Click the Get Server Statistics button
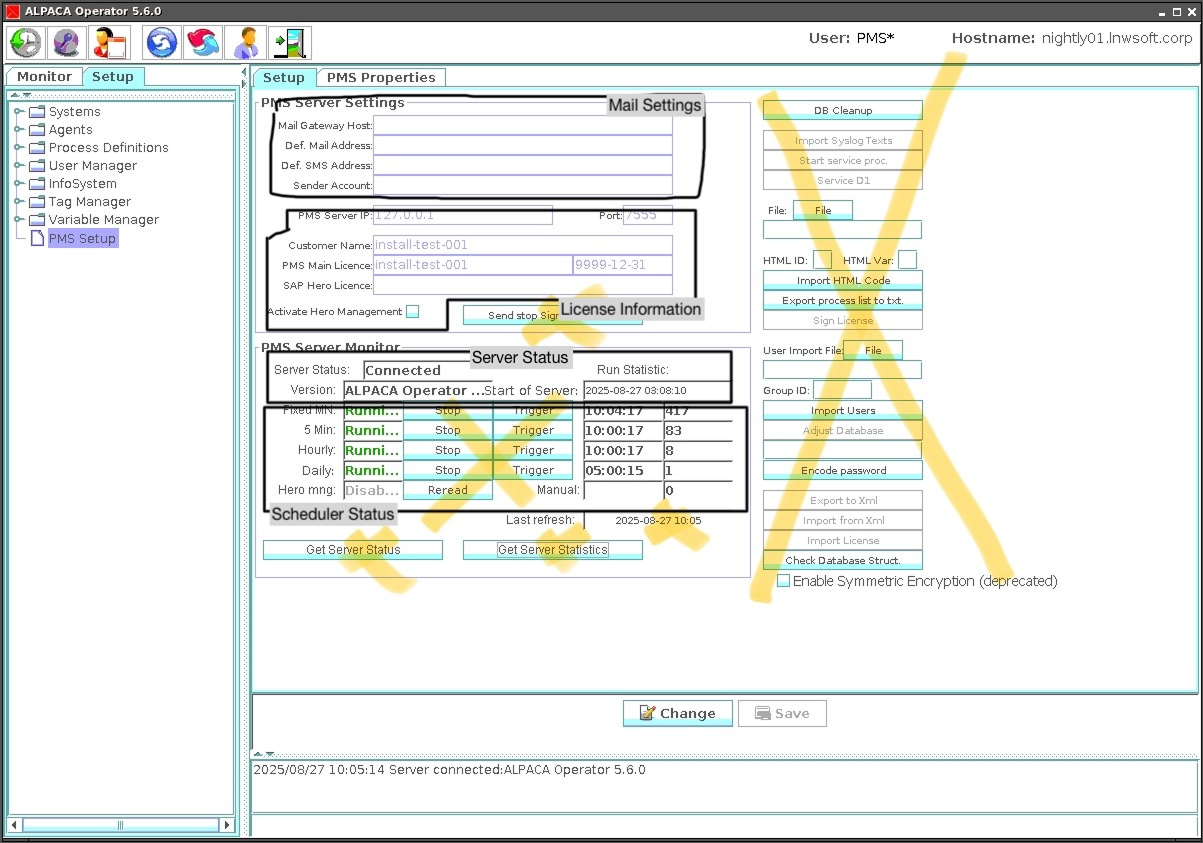The height and width of the screenshot is (843, 1203). 553,549
